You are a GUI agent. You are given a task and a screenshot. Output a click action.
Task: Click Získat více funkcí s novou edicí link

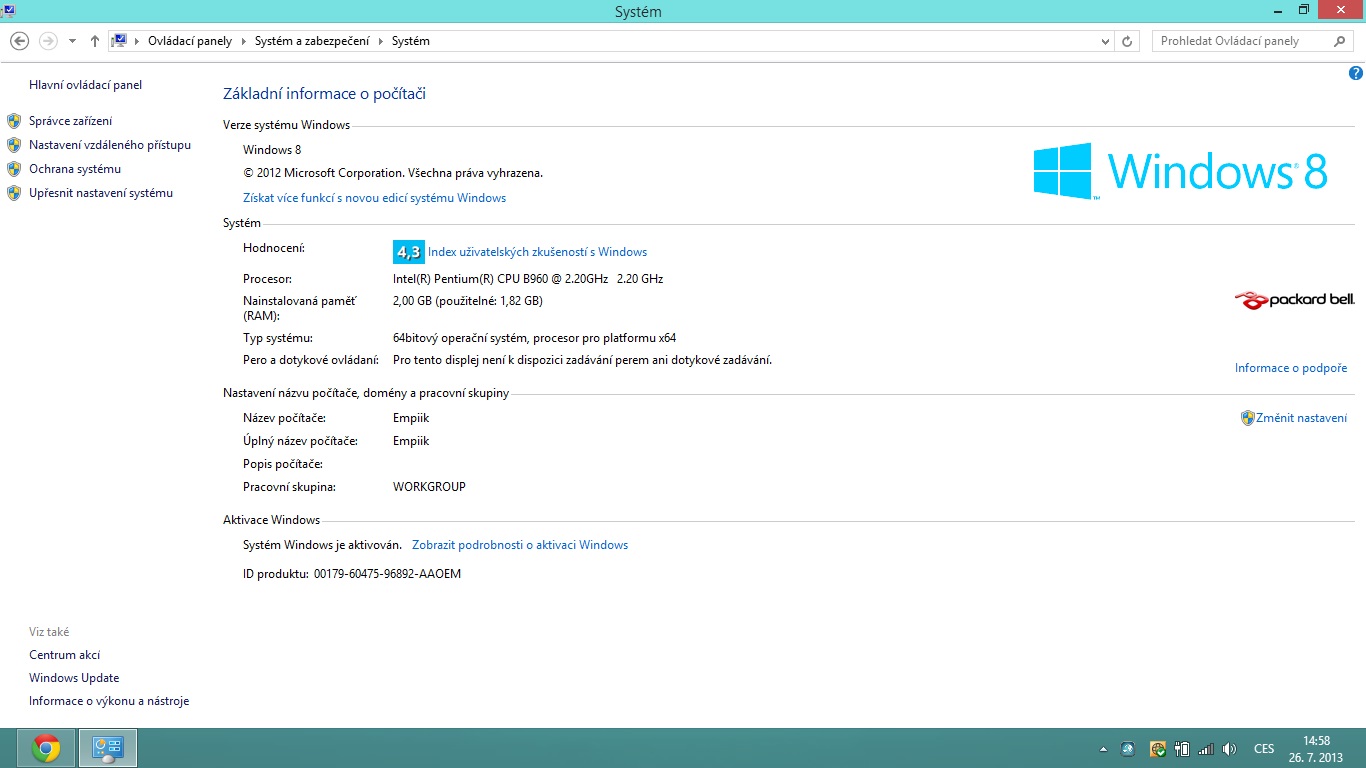click(374, 198)
